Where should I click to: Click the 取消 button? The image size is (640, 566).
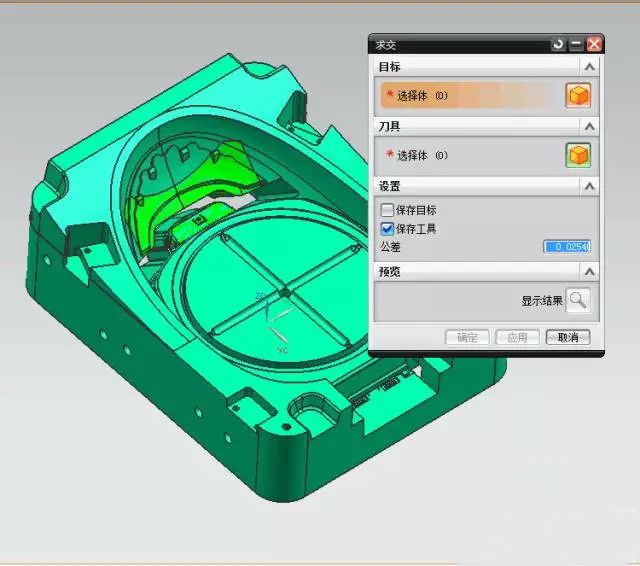[568, 337]
